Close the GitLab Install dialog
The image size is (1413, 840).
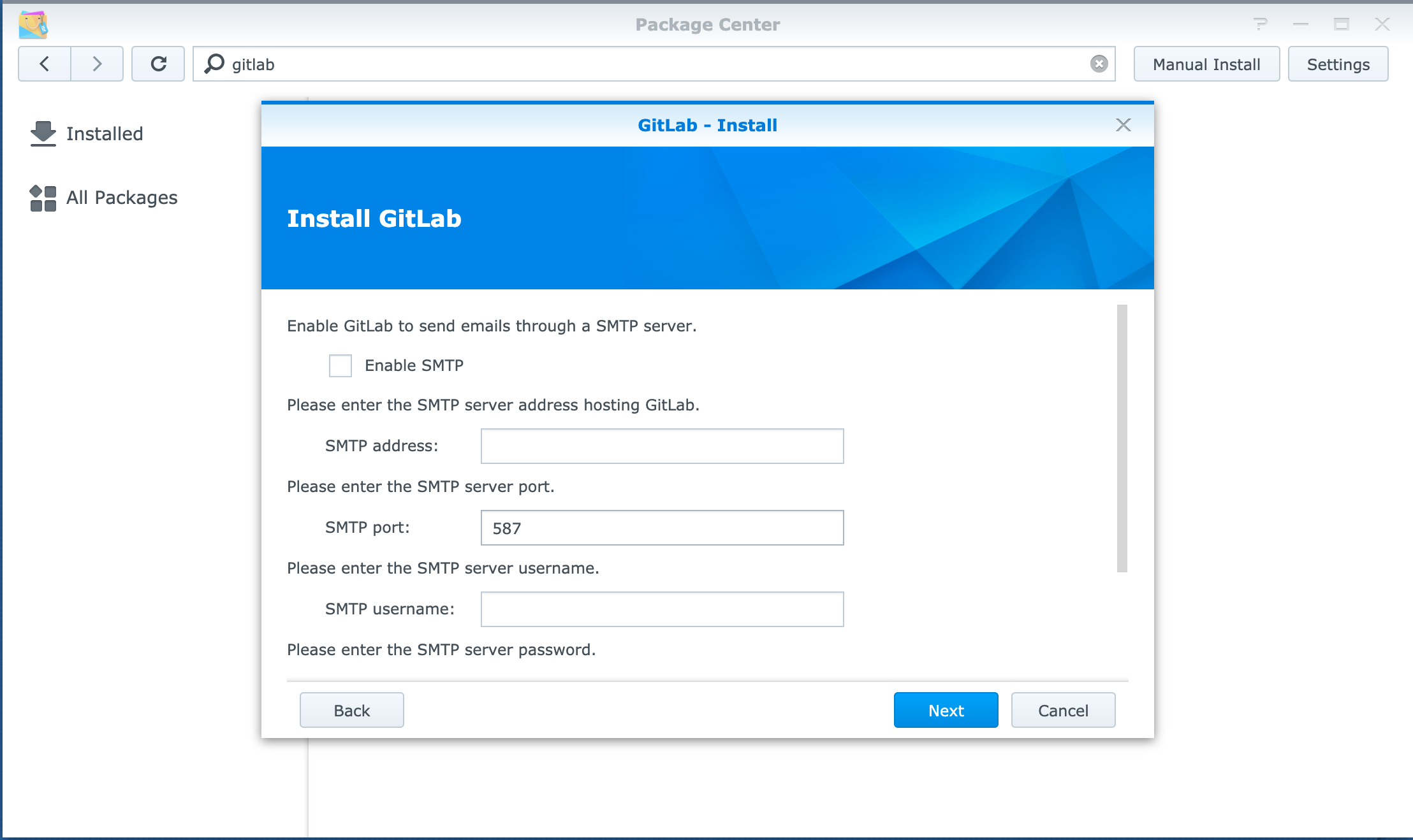1123,125
